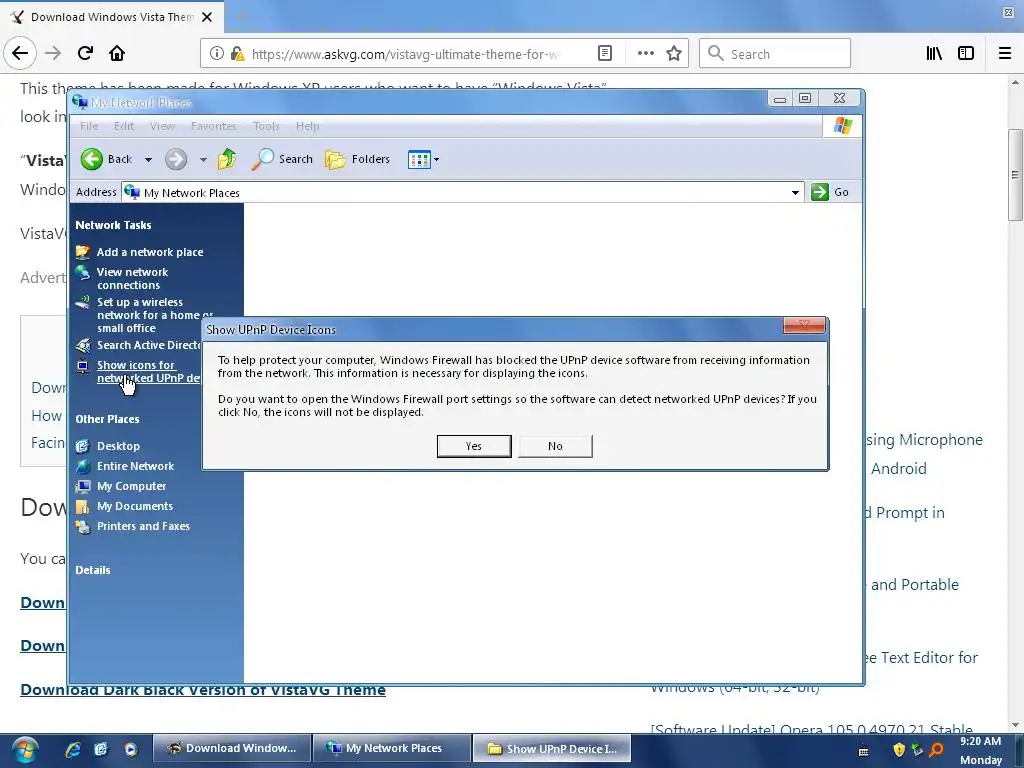Screen dimensions: 1024x768
Task: Click the Desktop icon in Other Places
Action: pyautogui.click(x=83, y=446)
